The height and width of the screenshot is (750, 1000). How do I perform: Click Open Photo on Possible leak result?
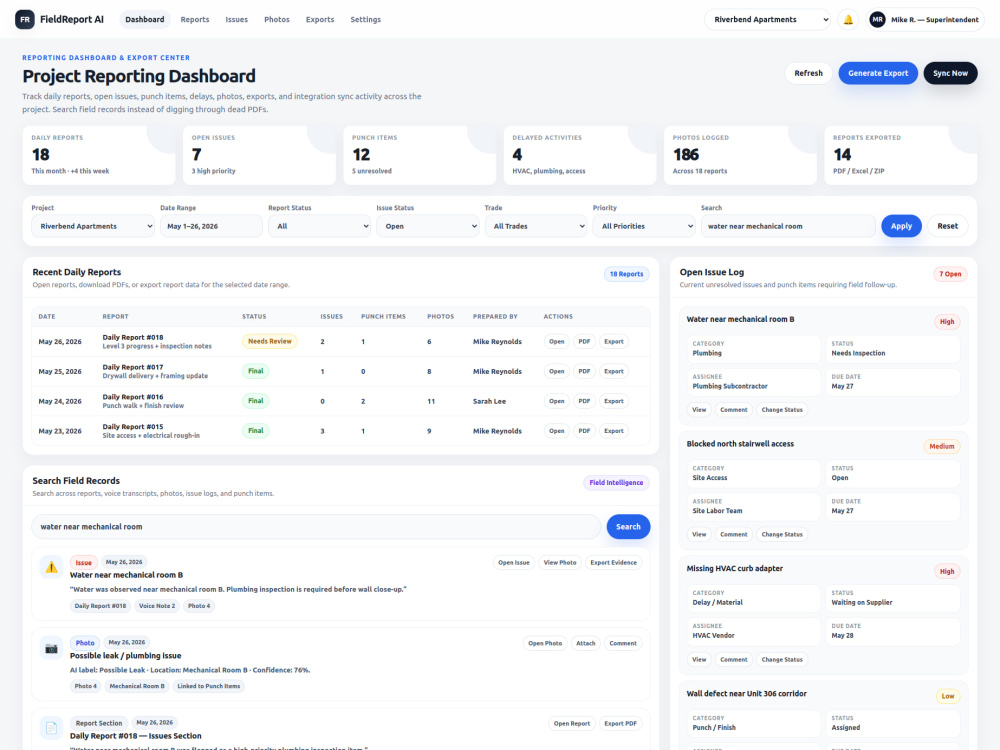point(545,643)
